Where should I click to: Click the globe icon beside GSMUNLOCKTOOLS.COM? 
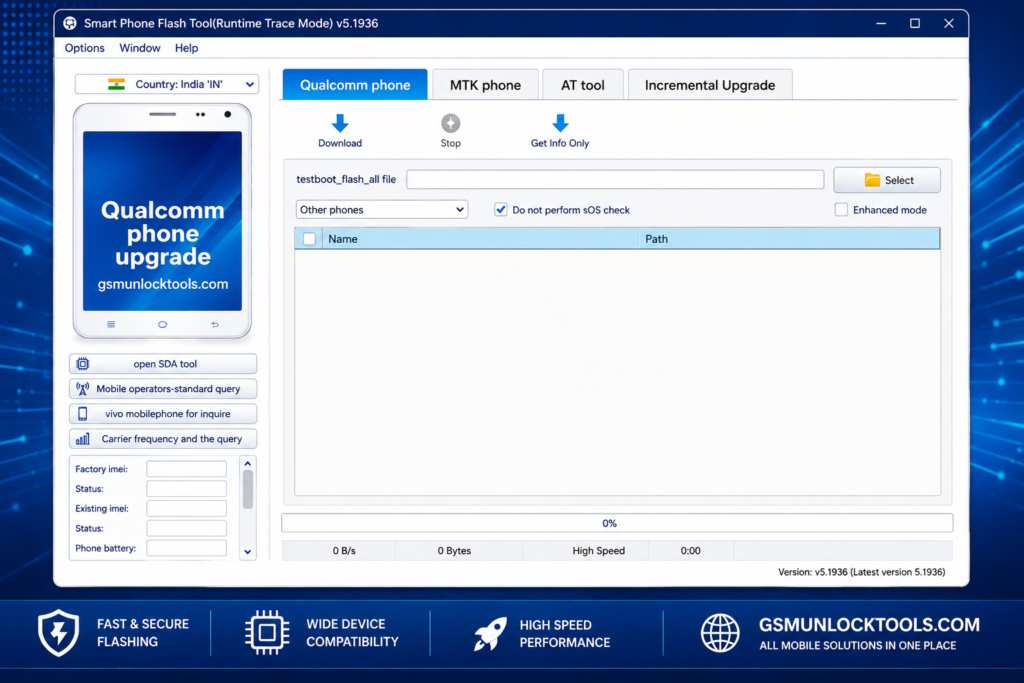720,633
